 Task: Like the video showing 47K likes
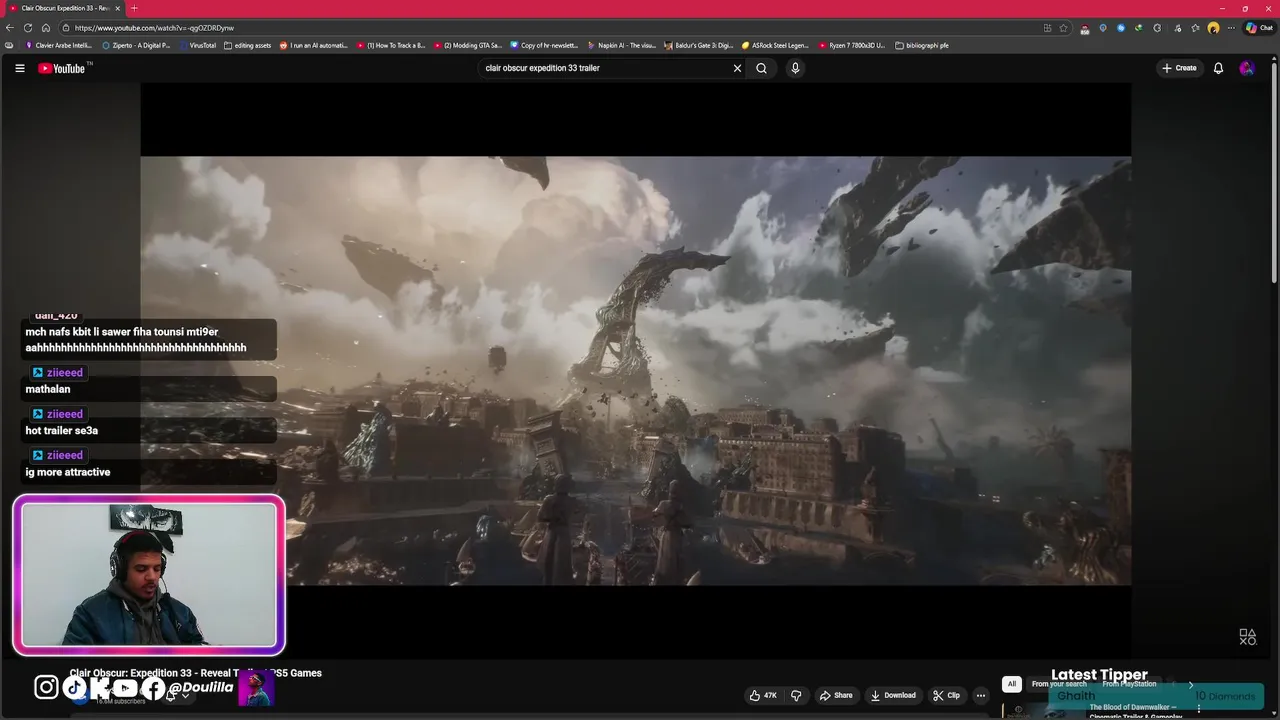[764, 695]
